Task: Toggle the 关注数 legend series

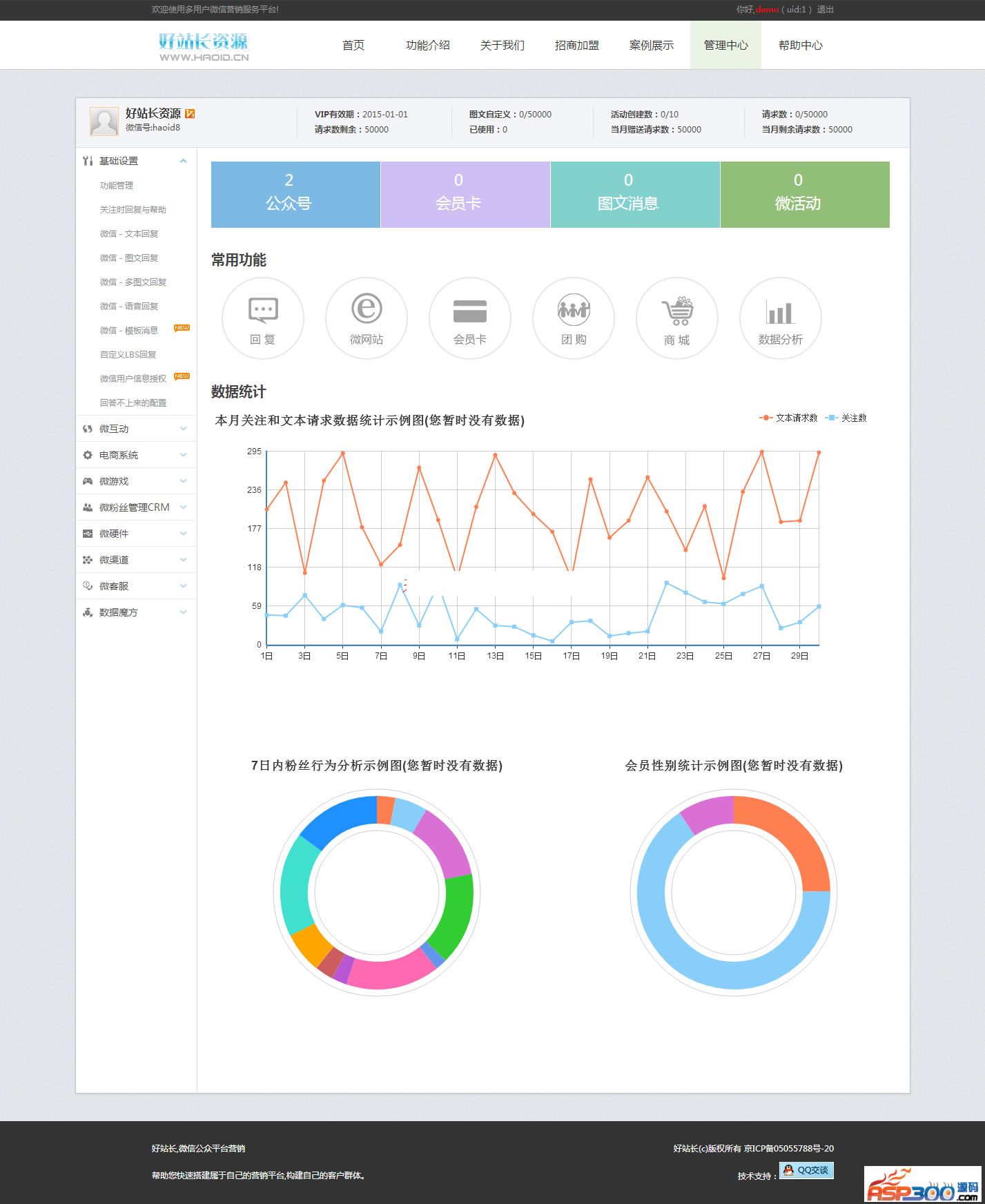Action: [846, 418]
